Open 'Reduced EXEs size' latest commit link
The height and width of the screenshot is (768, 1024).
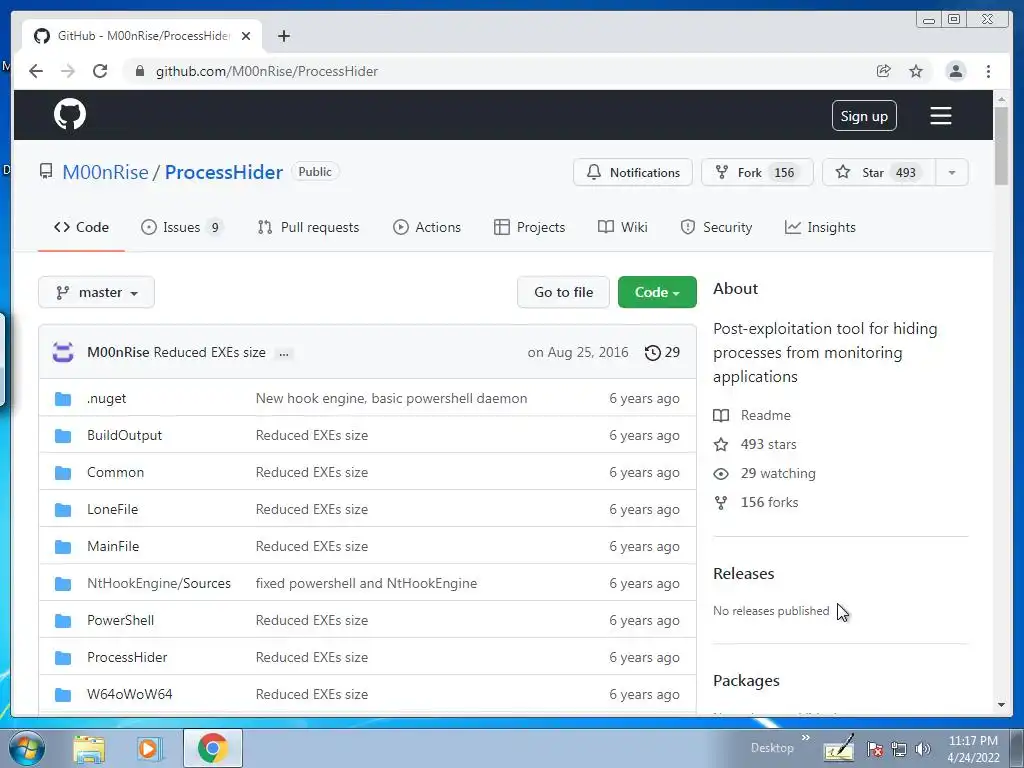point(210,352)
